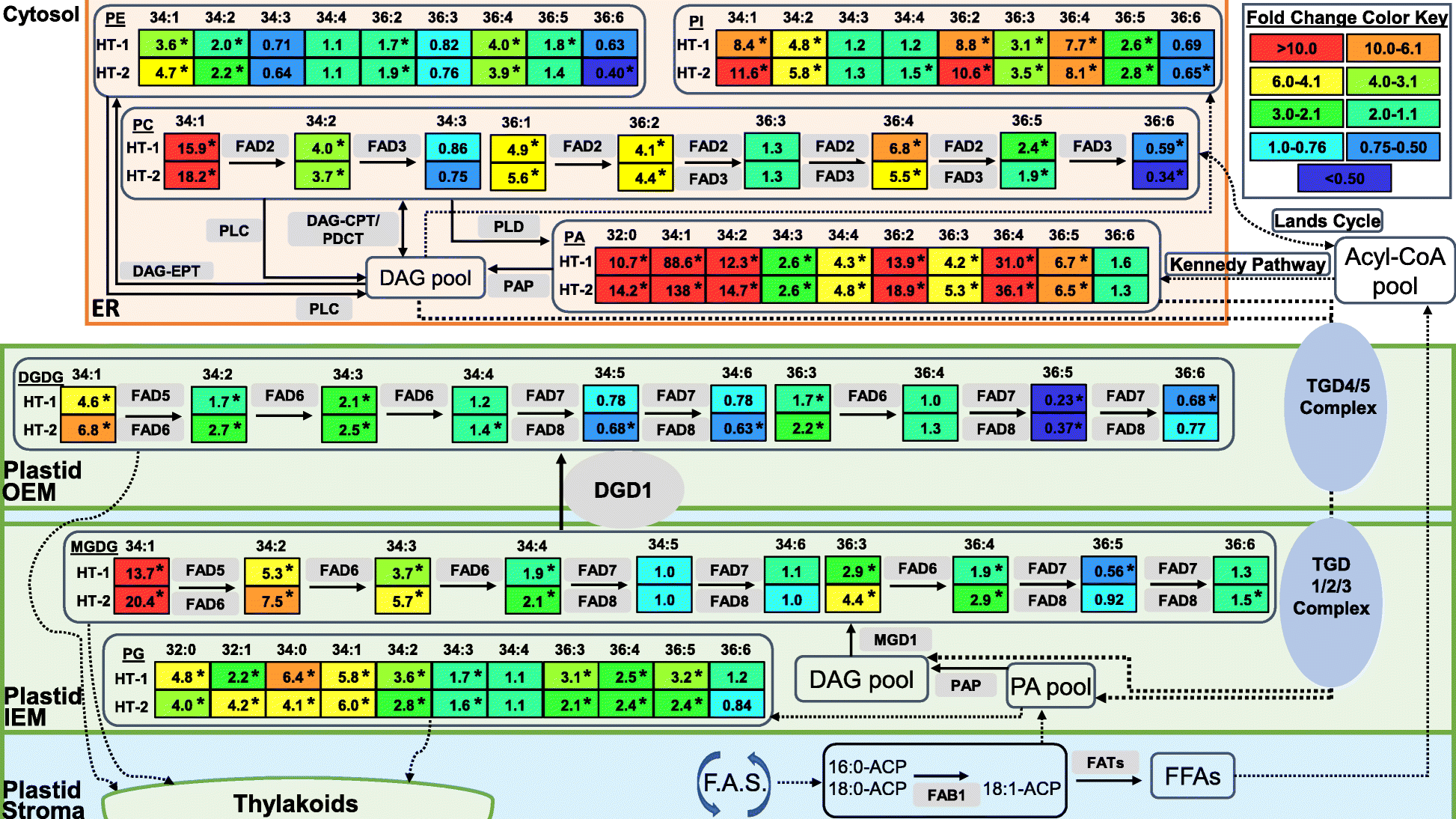
Task: Select the orange 10.0-6.1 key swatch
Action: tap(1392, 49)
